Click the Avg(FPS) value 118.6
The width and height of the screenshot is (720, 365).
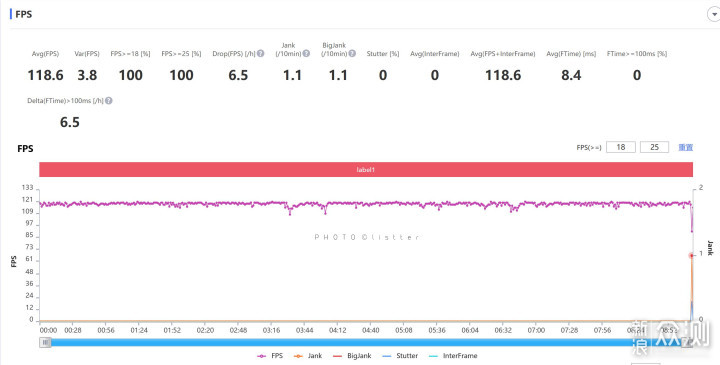coord(45,75)
